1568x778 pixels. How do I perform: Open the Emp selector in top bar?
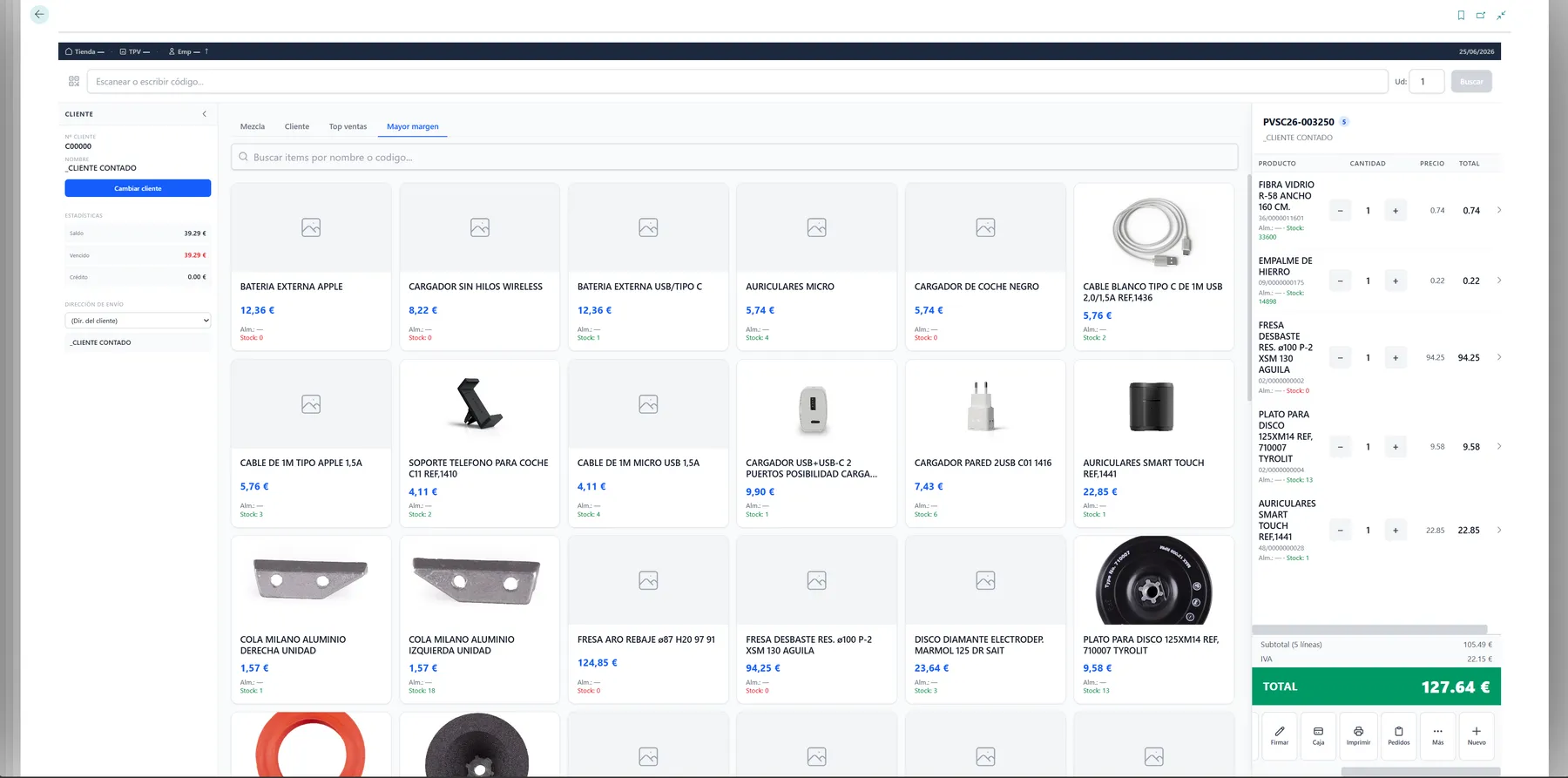point(185,51)
